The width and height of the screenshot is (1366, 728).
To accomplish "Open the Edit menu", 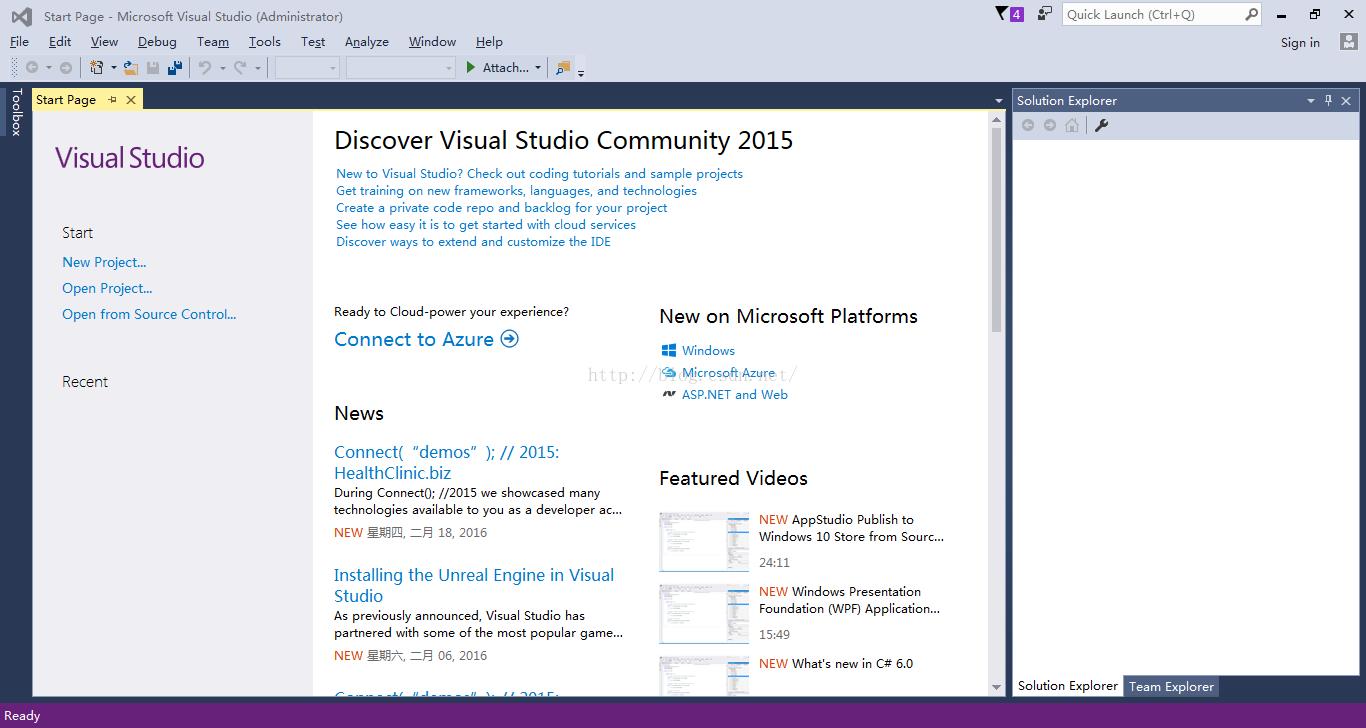I will tap(60, 42).
